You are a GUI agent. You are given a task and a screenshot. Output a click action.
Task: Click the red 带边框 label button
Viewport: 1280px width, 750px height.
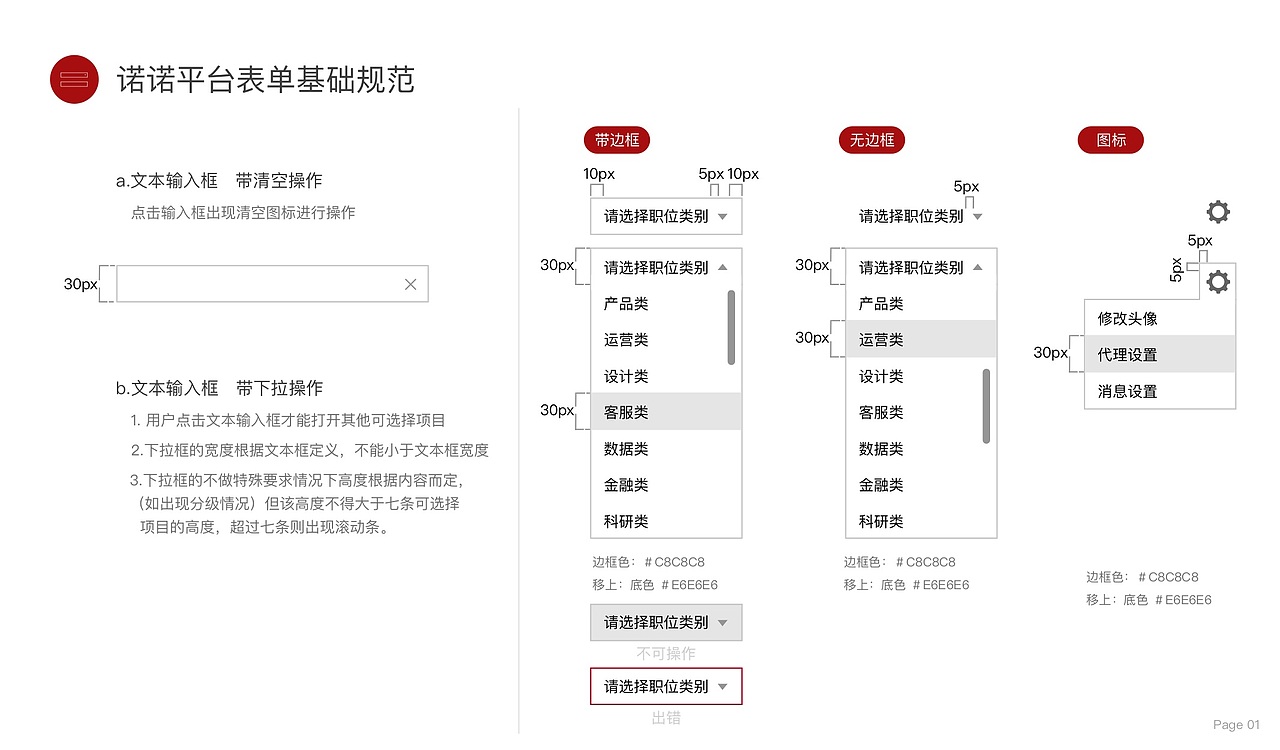coord(616,140)
